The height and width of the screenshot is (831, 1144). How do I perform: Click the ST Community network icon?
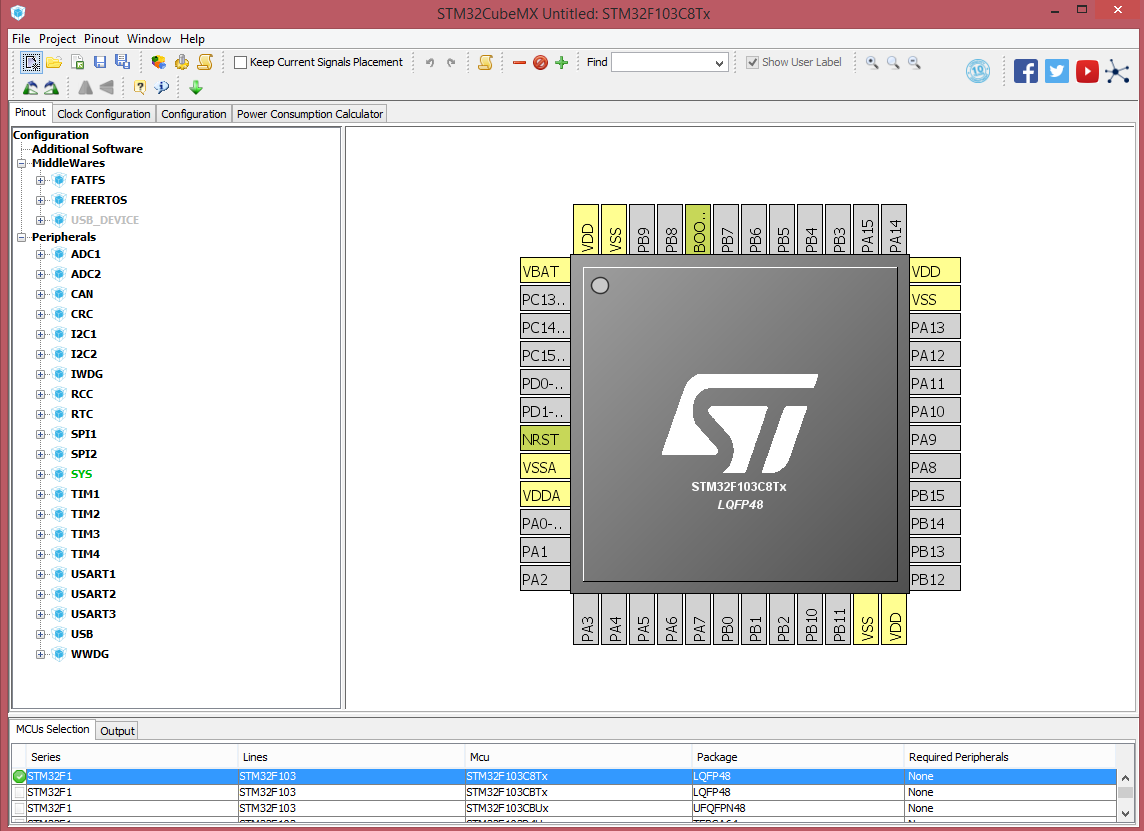(1117, 71)
